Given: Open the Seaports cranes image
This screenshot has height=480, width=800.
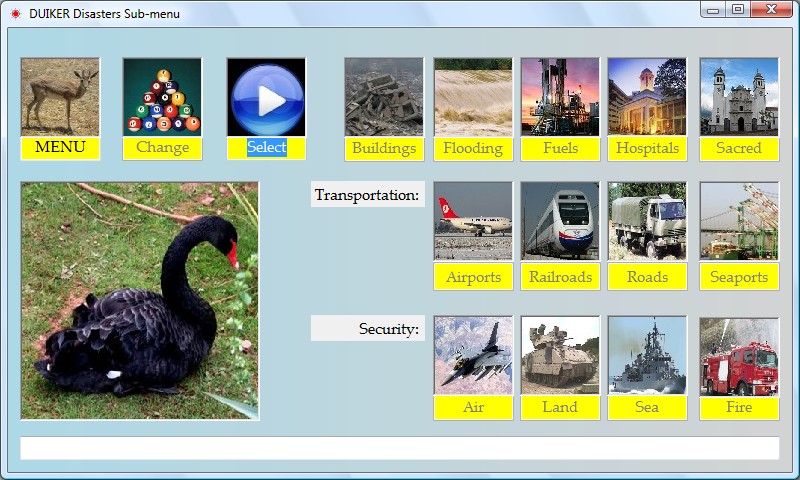Looking at the screenshot, I should [739, 221].
